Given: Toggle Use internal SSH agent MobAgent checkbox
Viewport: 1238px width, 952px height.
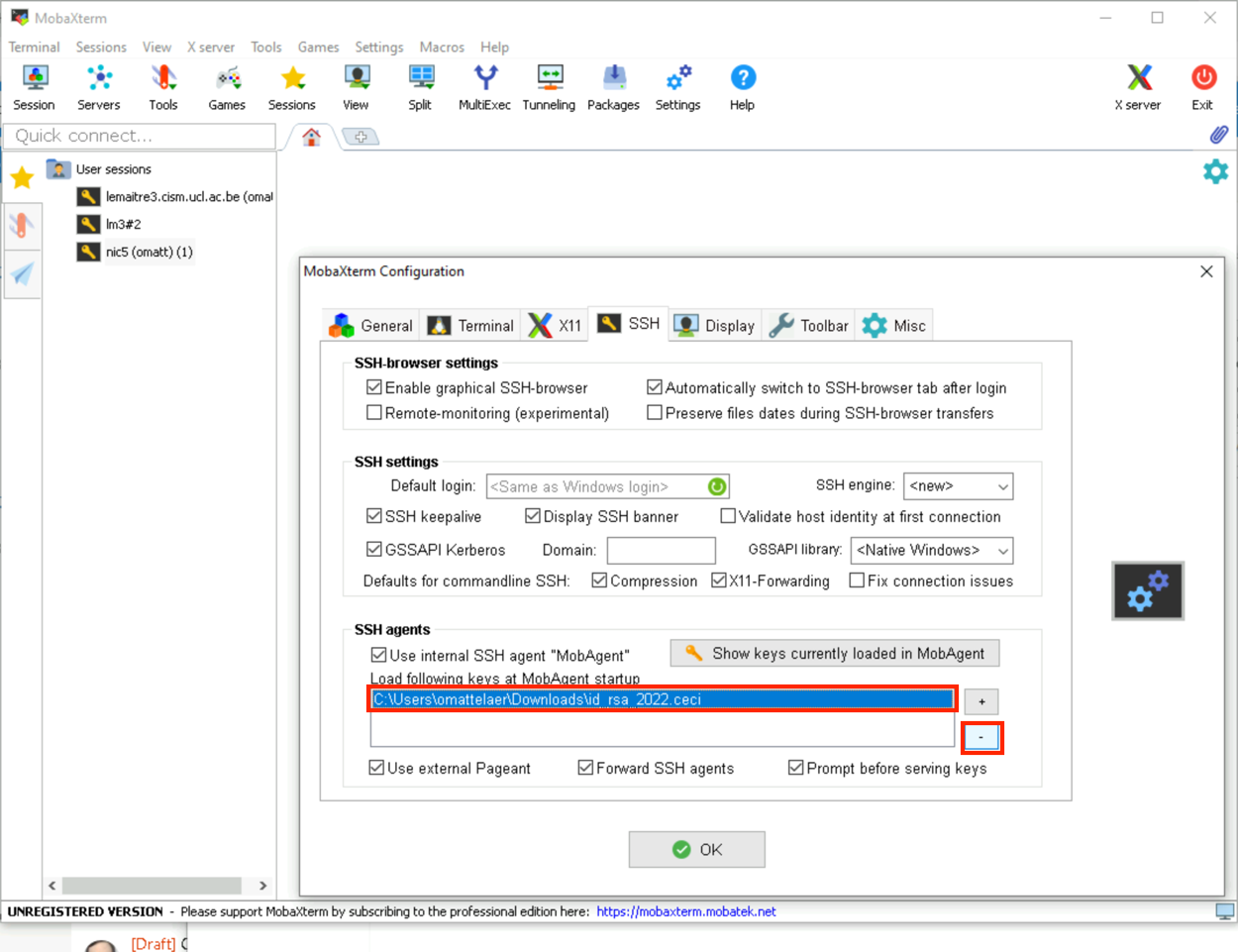Looking at the screenshot, I should pyautogui.click(x=378, y=655).
